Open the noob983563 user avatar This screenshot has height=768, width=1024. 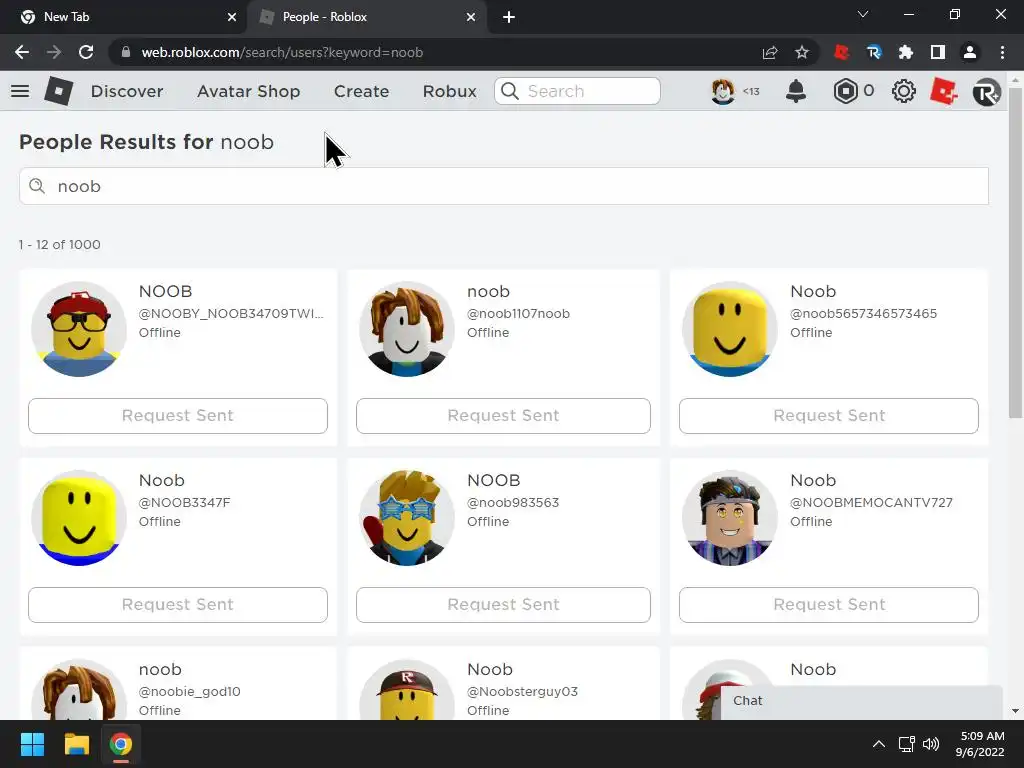[x=407, y=518]
